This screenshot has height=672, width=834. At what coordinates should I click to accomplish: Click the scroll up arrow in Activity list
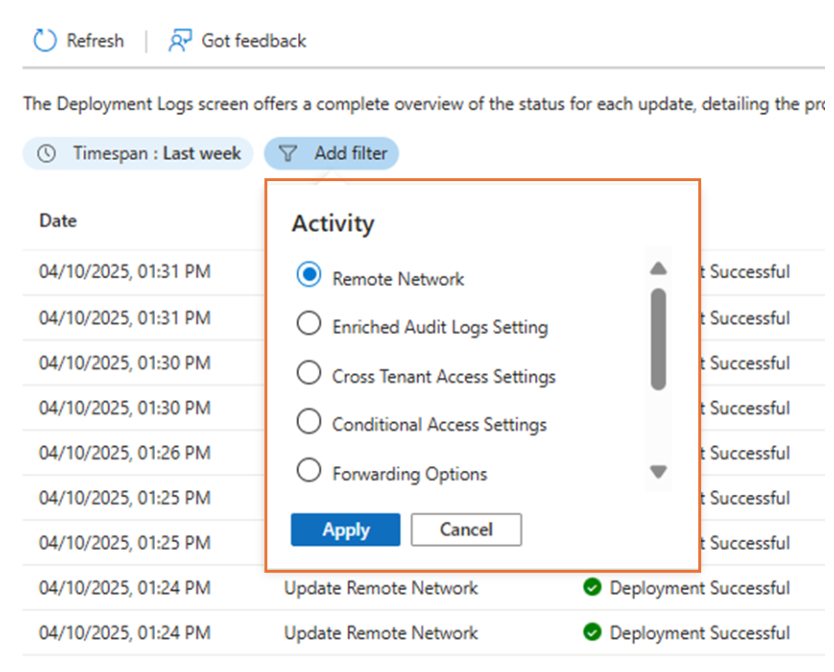tap(658, 268)
